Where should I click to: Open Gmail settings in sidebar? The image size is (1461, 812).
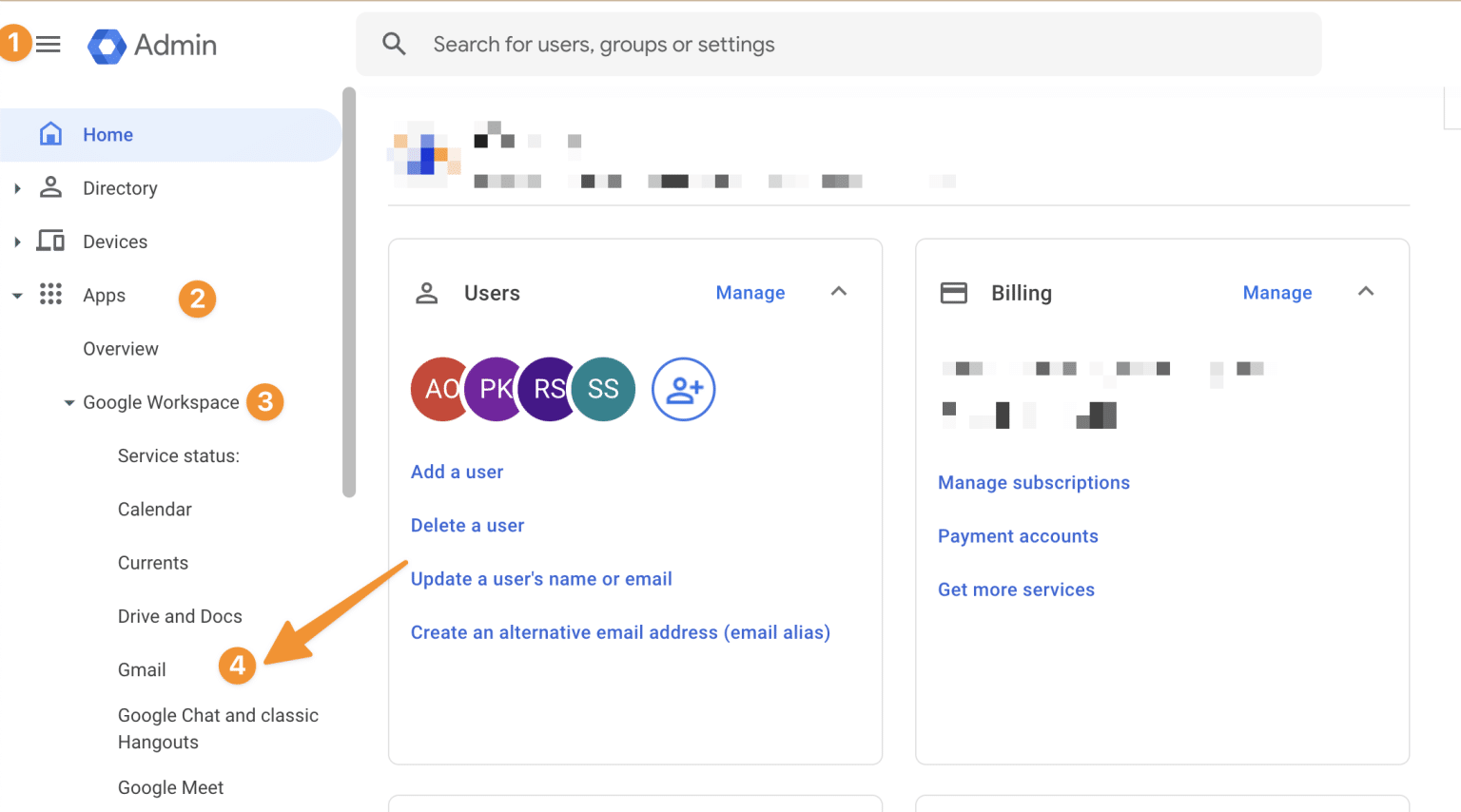pos(142,670)
